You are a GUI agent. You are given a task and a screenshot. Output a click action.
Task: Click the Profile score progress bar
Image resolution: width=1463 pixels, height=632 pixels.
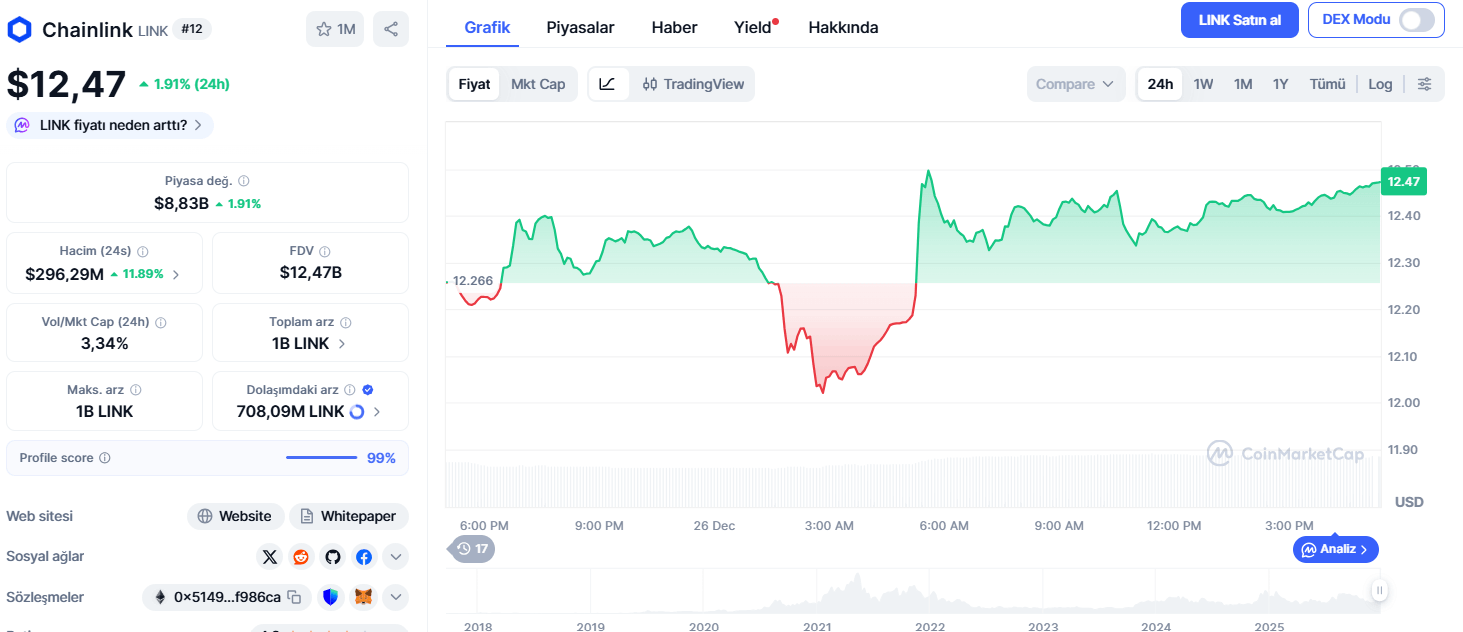click(x=321, y=458)
